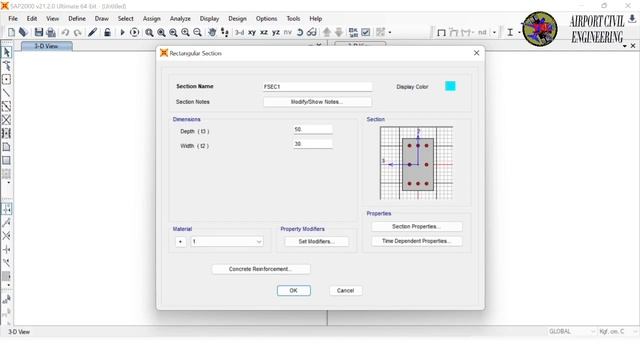Set the 3-d view toolbar button

coord(240,32)
